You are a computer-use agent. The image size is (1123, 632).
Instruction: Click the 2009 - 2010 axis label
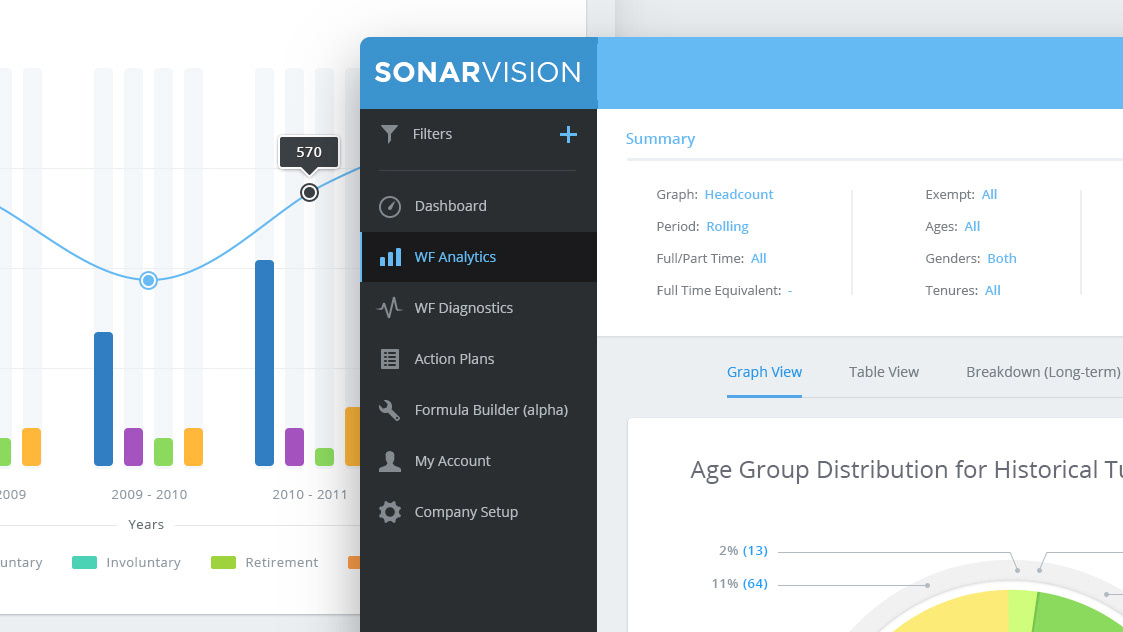click(149, 494)
